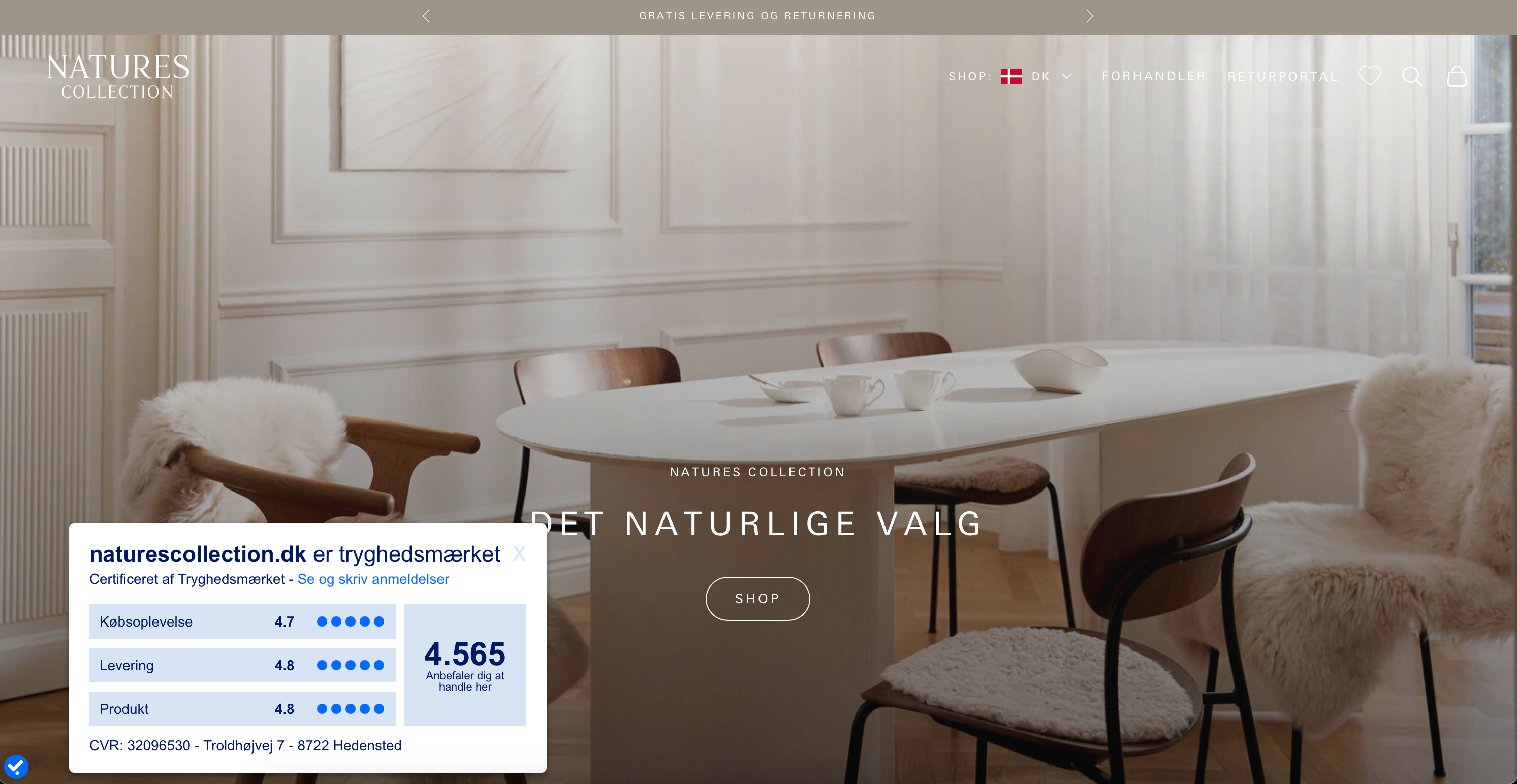Screen dimensions: 1517x784
Task: Open "Se og skriv anmeldelser" link
Action: pos(373,579)
